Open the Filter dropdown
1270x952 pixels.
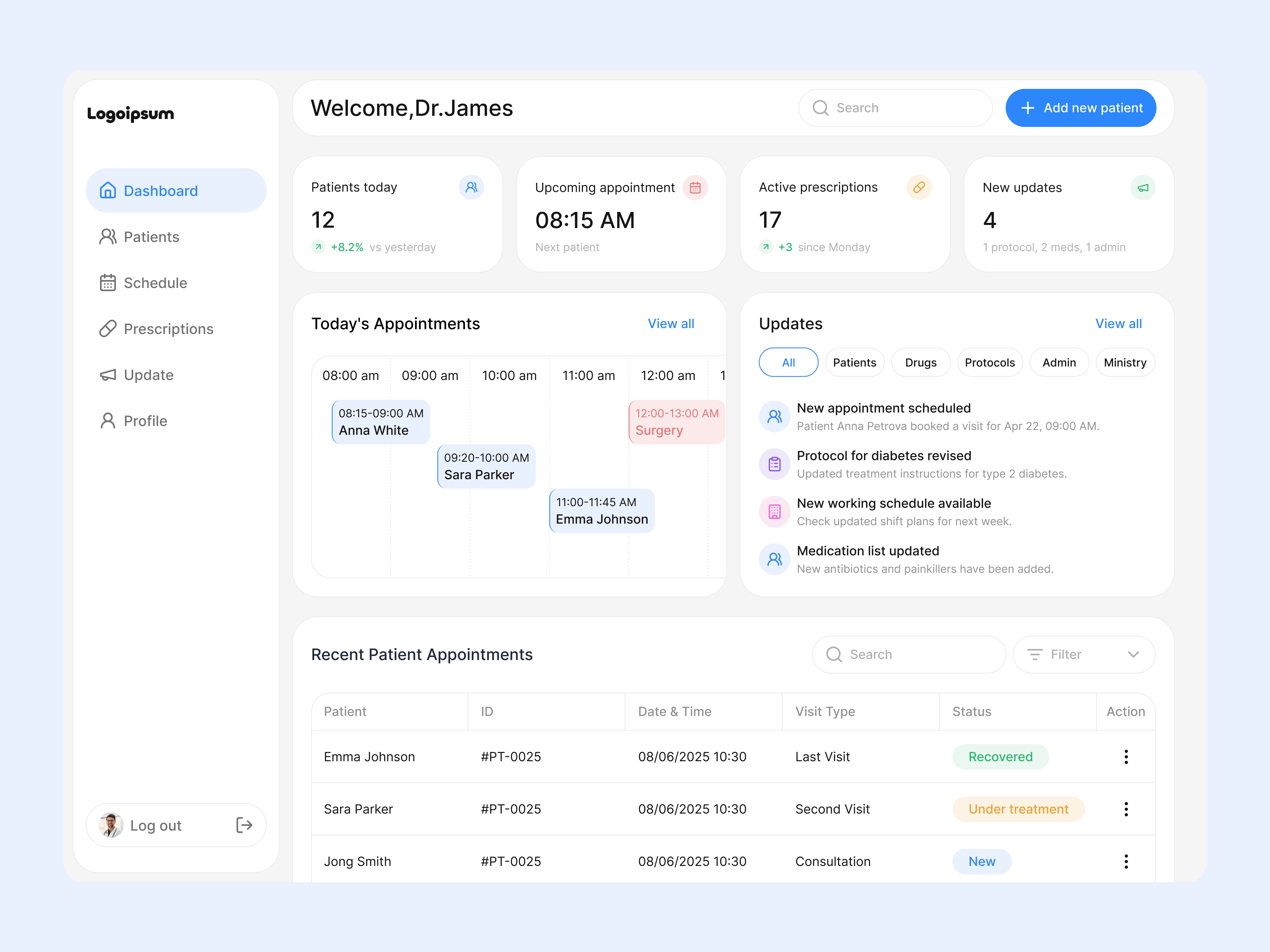[x=1084, y=654]
